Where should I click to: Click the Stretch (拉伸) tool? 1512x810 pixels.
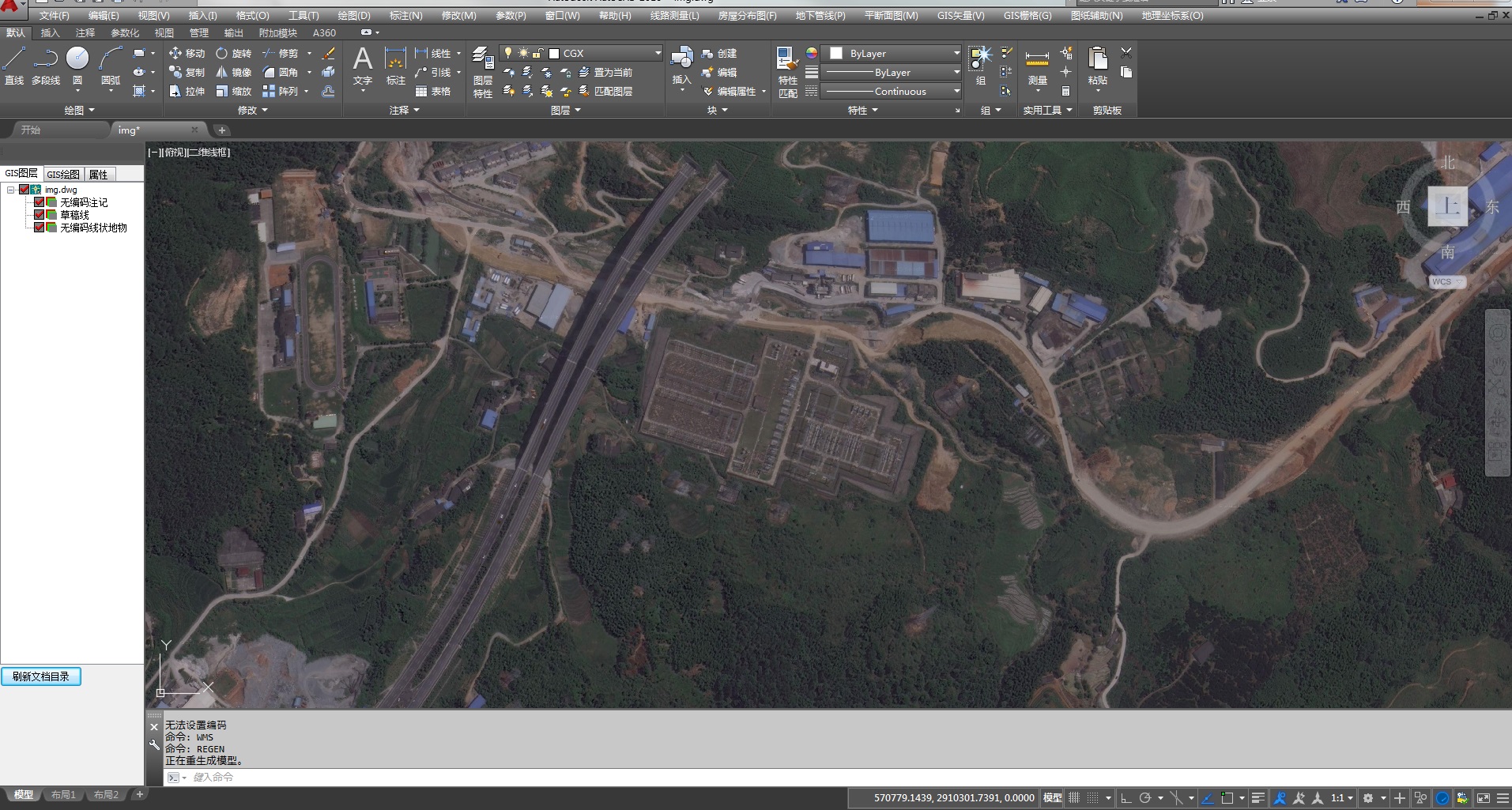coord(187,91)
